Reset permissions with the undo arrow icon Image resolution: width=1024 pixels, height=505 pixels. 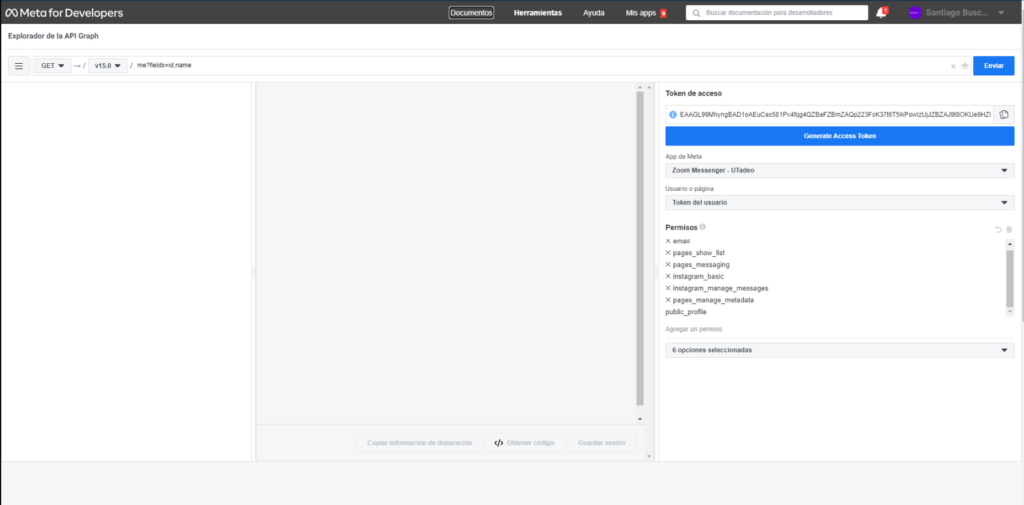click(997, 229)
